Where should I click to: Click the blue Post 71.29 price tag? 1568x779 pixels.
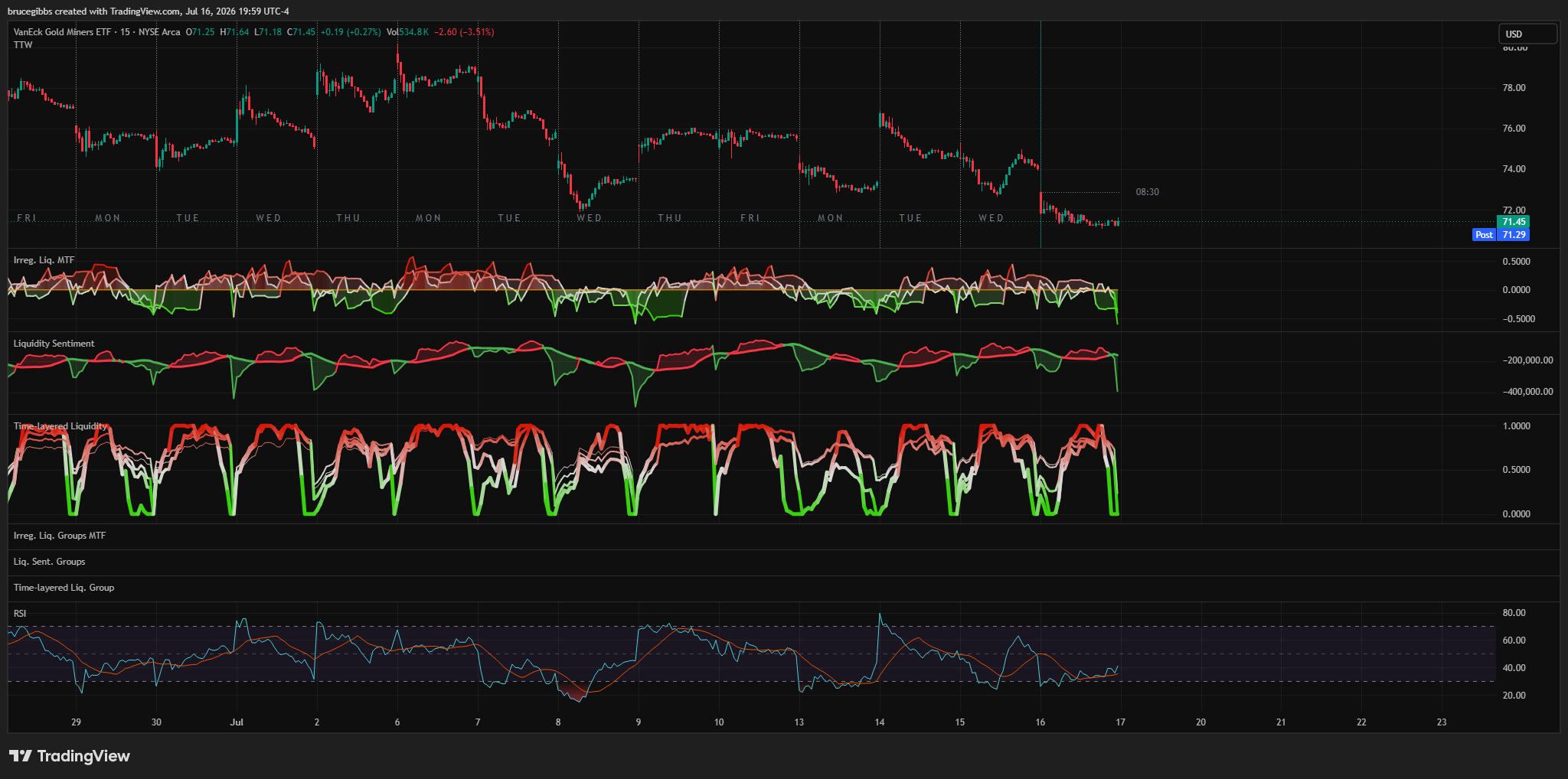[x=1501, y=235]
